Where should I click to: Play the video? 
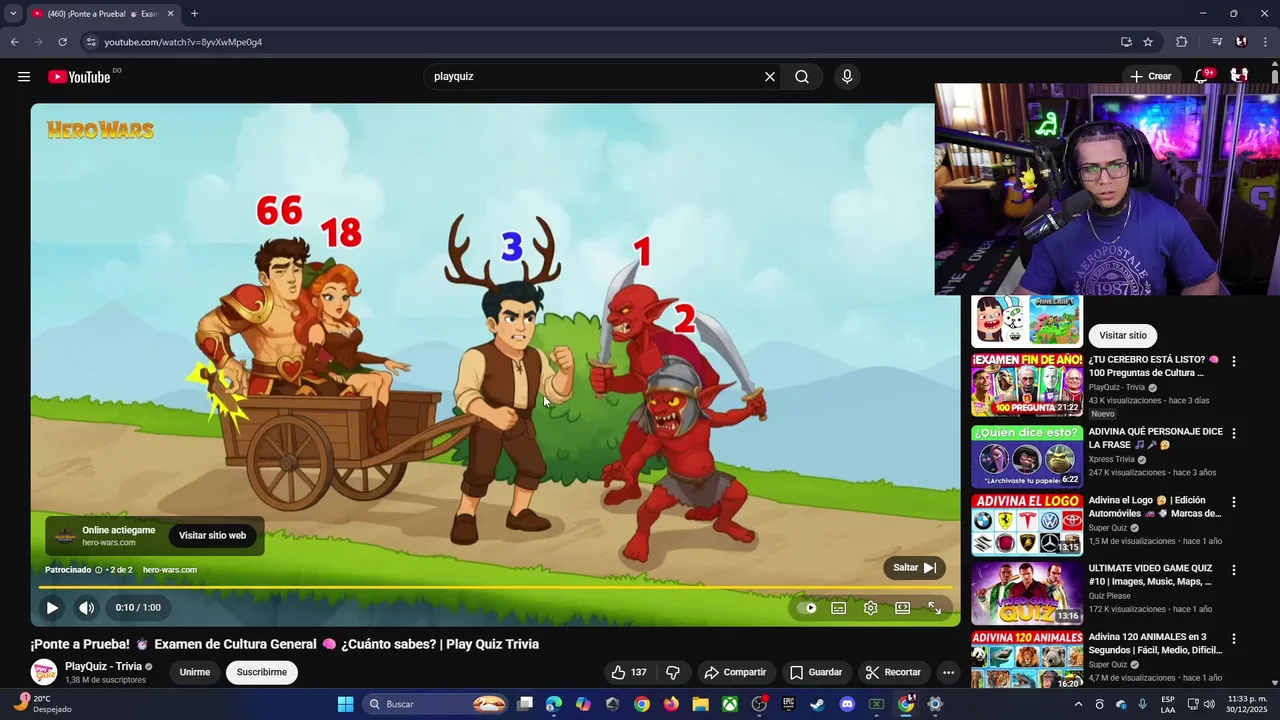coord(52,608)
